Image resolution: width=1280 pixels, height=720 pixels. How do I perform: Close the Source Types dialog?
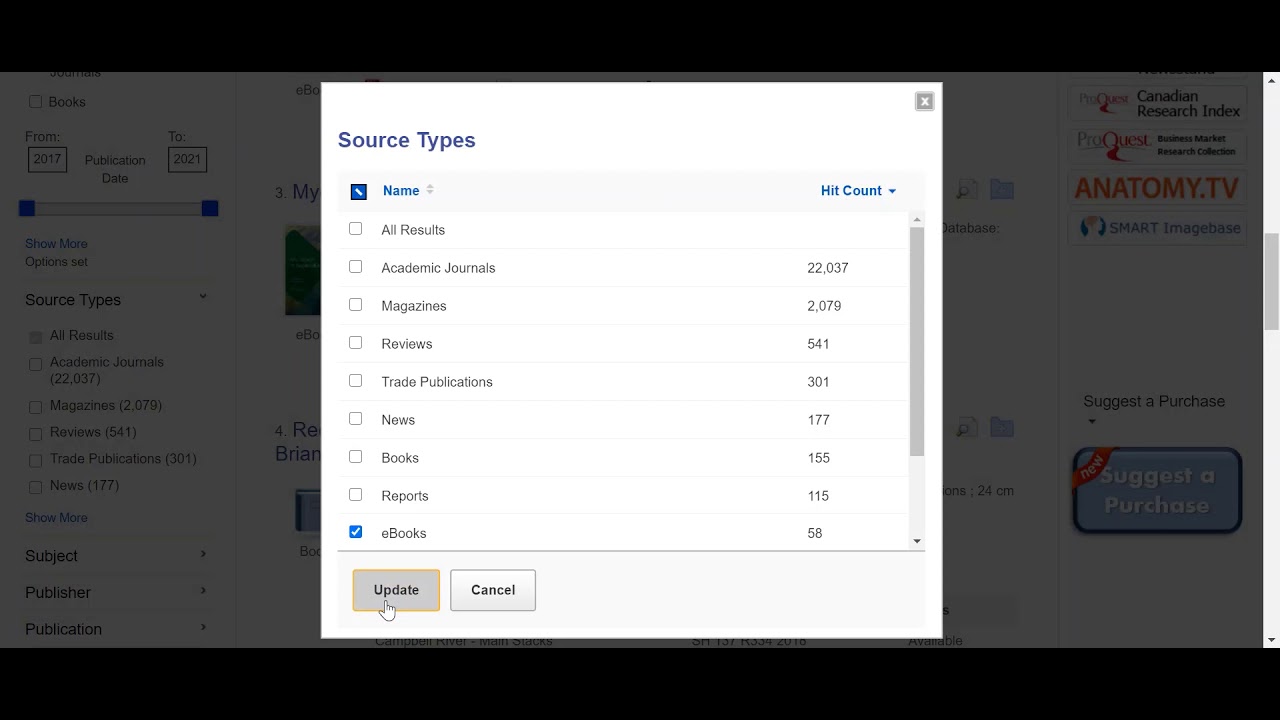[924, 101]
